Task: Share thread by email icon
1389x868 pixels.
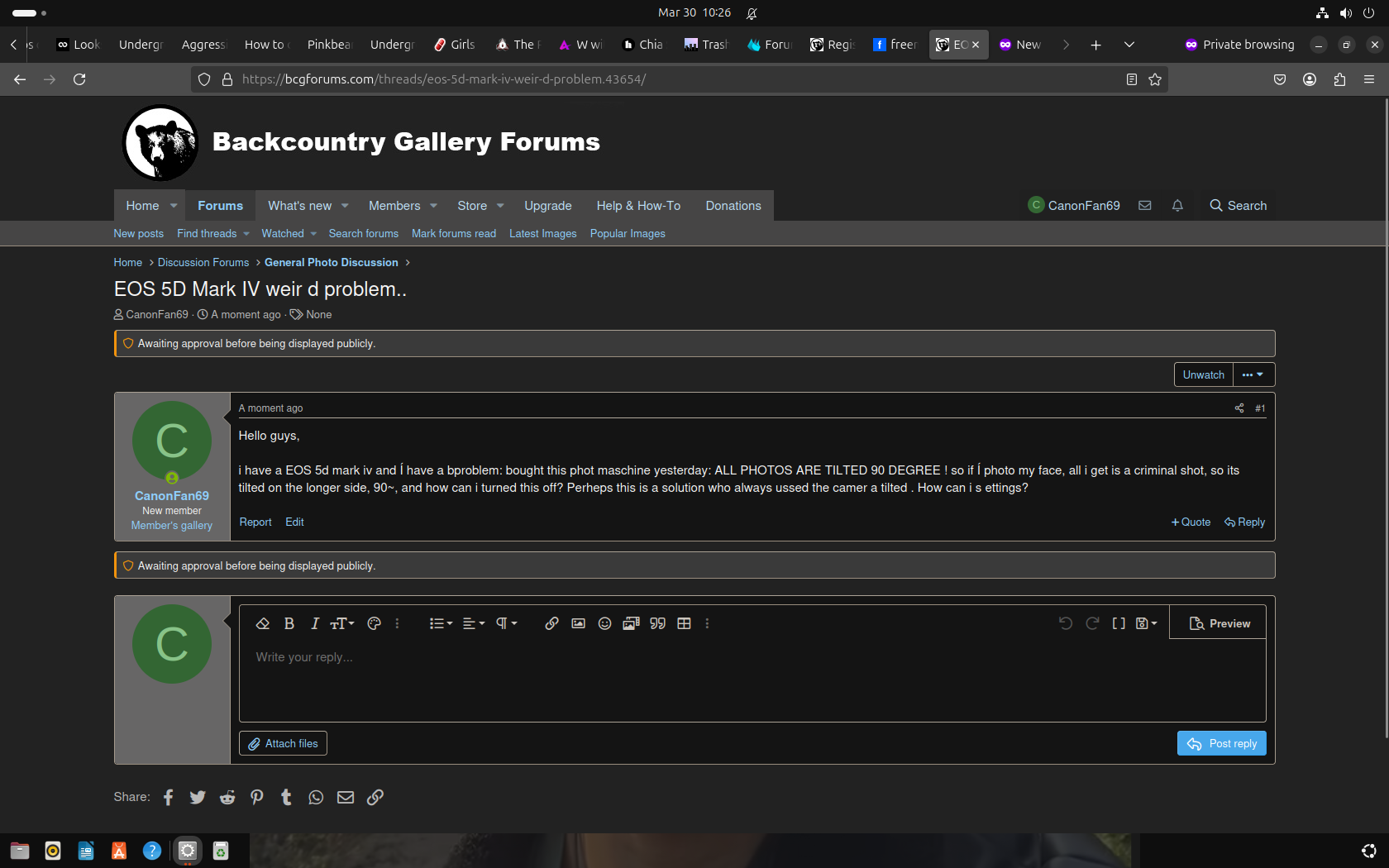Action: (346, 797)
